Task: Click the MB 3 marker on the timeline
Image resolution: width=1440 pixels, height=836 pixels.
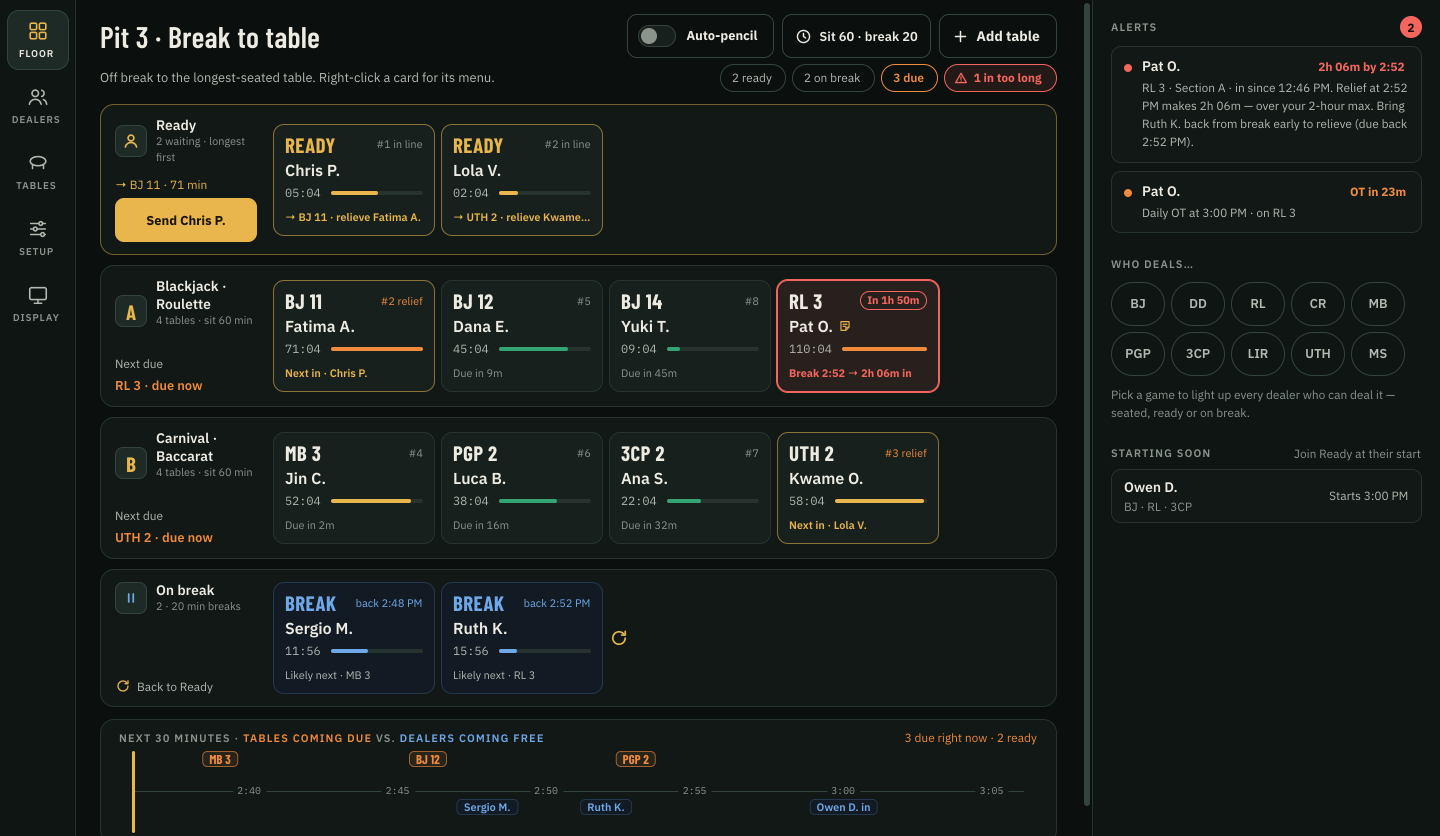Action: (220, 760)
